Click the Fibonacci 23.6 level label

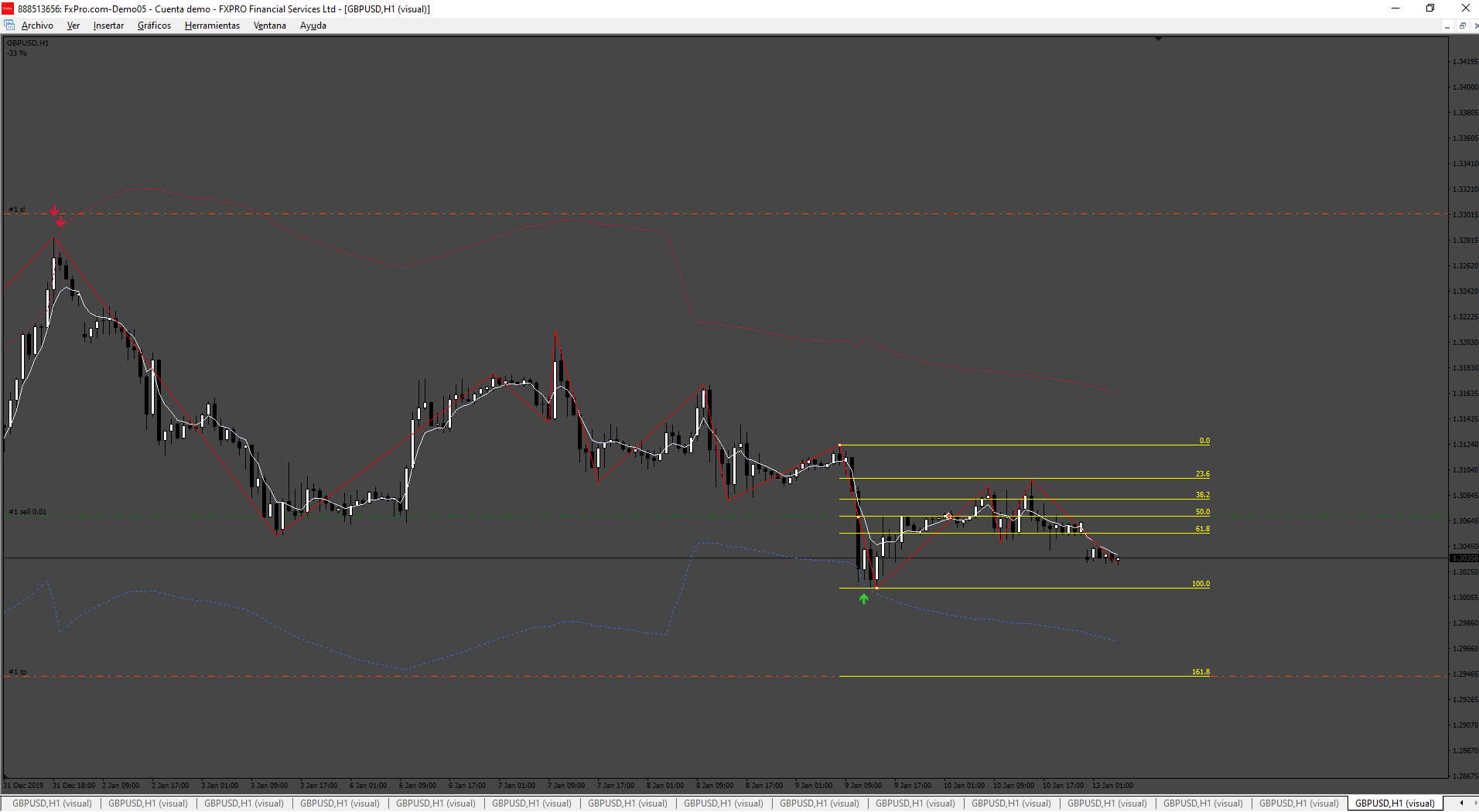point(1202,474)
